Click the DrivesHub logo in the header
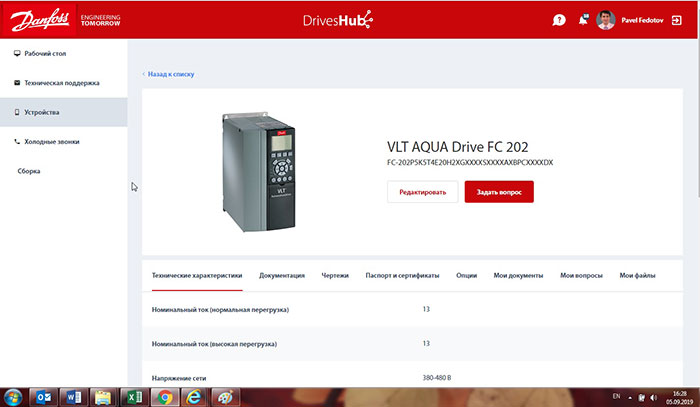Image resolution: width=700 pixels, height=407 pixels. click(338, 20)
